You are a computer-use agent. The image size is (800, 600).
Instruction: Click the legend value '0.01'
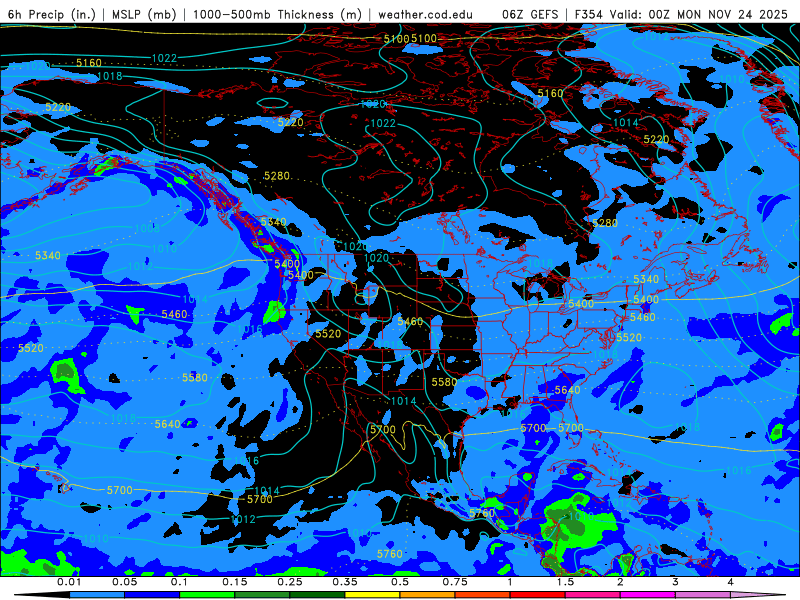(x=69, y=582)
